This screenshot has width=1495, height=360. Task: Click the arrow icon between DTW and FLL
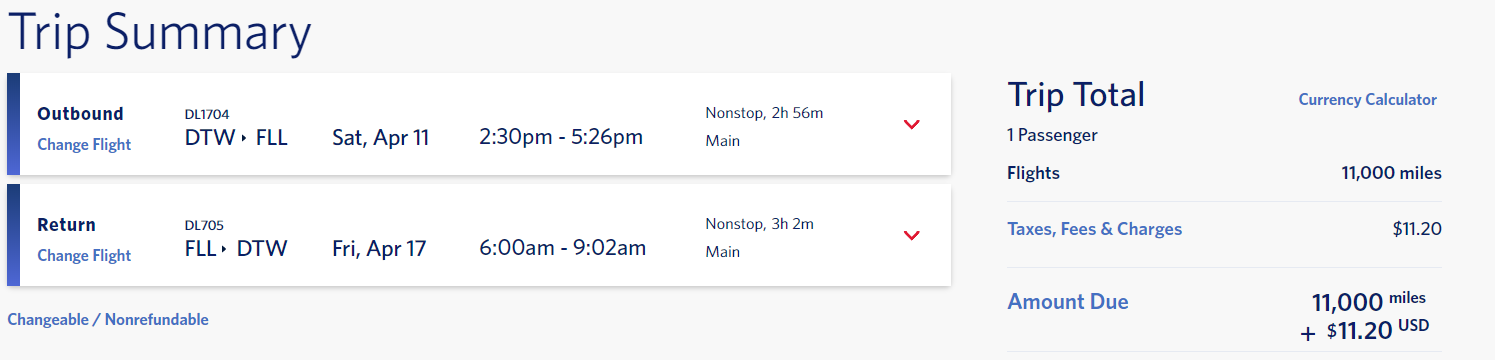click(x=244, y=138)
